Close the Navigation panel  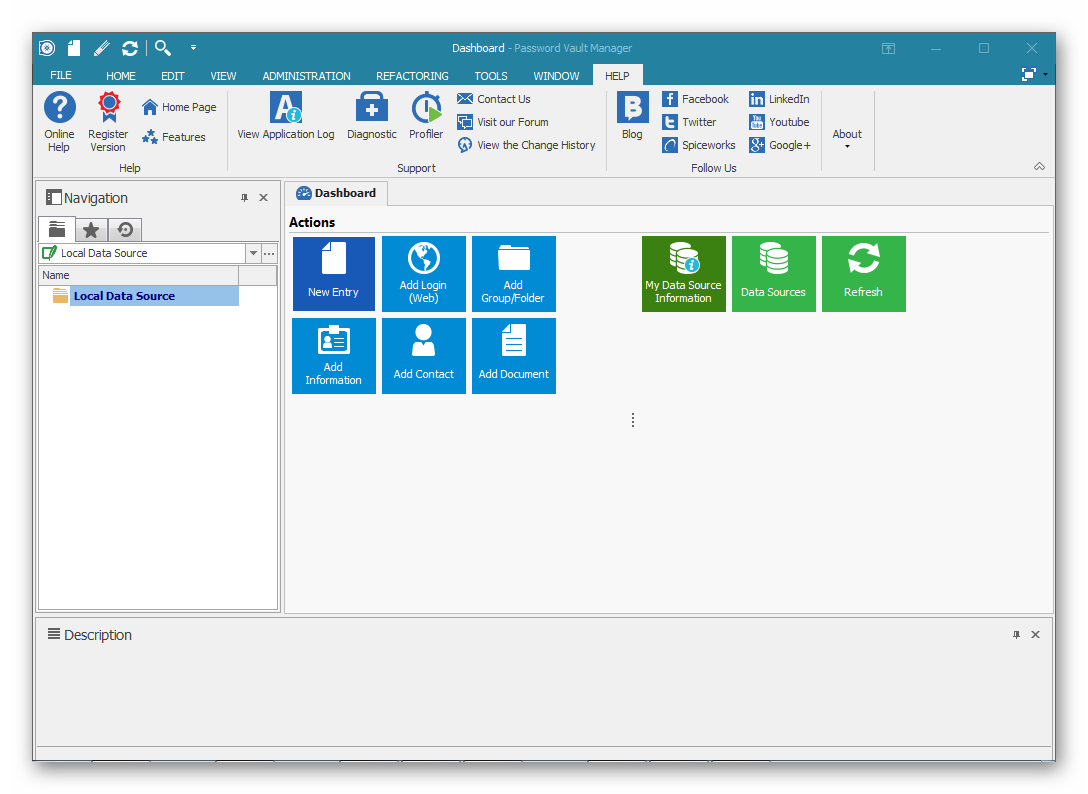tap(264, 198)
